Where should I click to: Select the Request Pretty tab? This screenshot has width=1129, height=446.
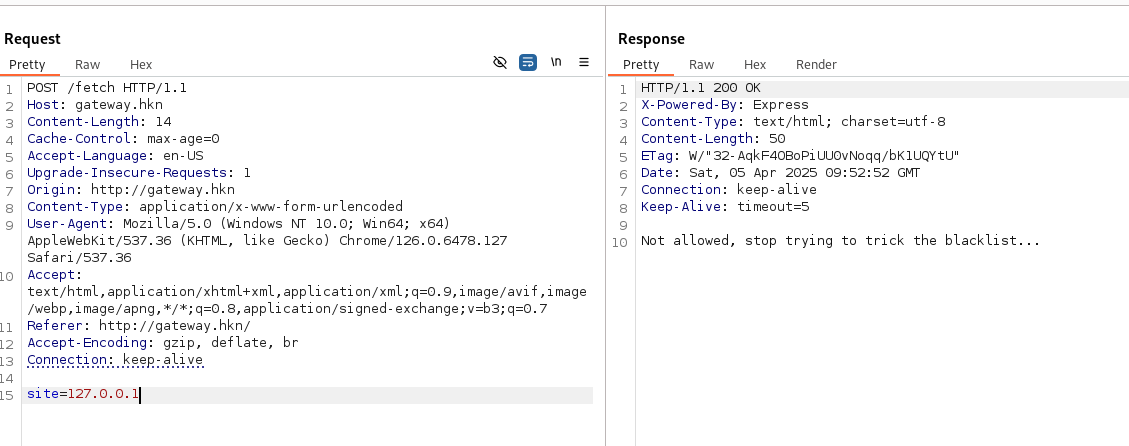tap(28, 64)
